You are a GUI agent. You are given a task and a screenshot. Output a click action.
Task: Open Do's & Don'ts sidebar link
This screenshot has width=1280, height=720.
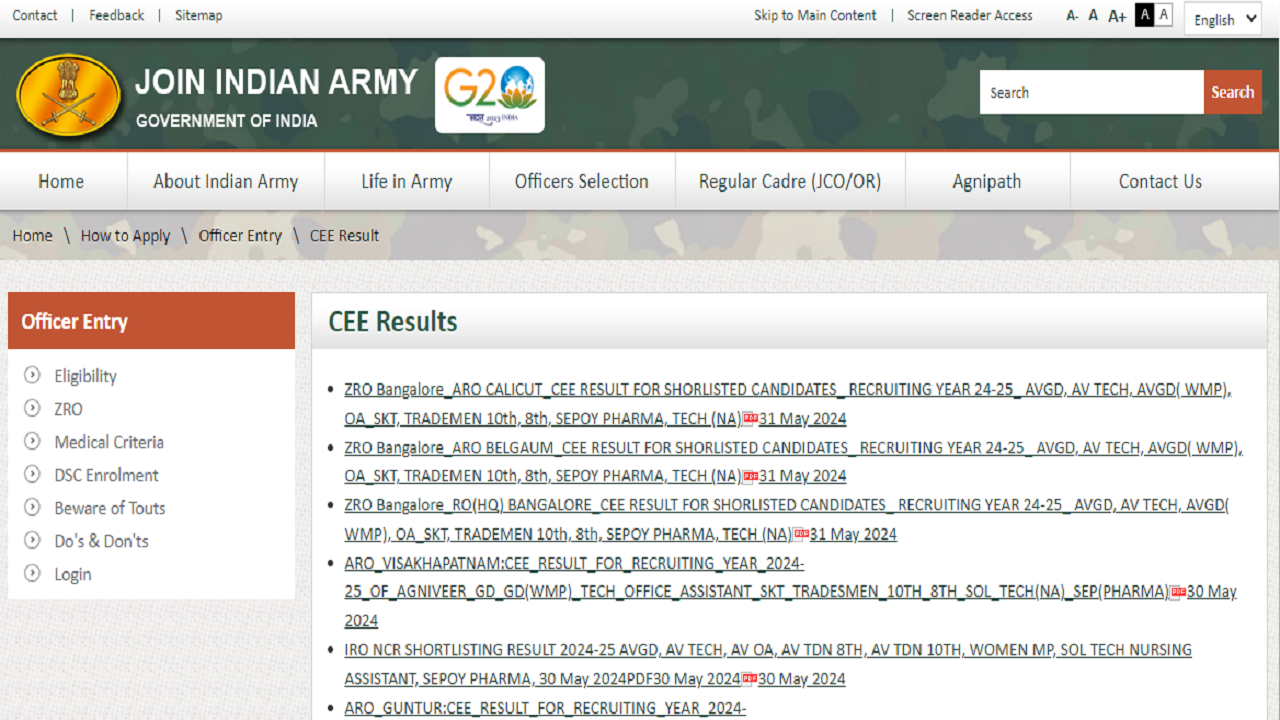coord(101,541)
